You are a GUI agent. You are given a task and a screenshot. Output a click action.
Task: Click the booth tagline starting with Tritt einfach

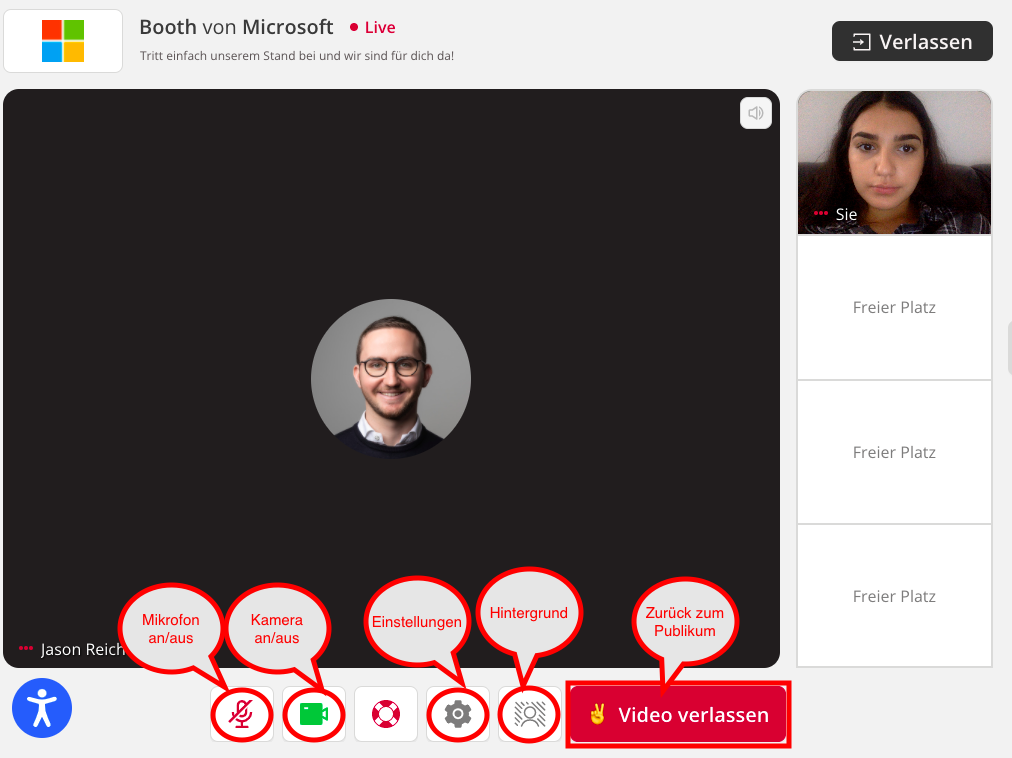(x=297, y=56)
